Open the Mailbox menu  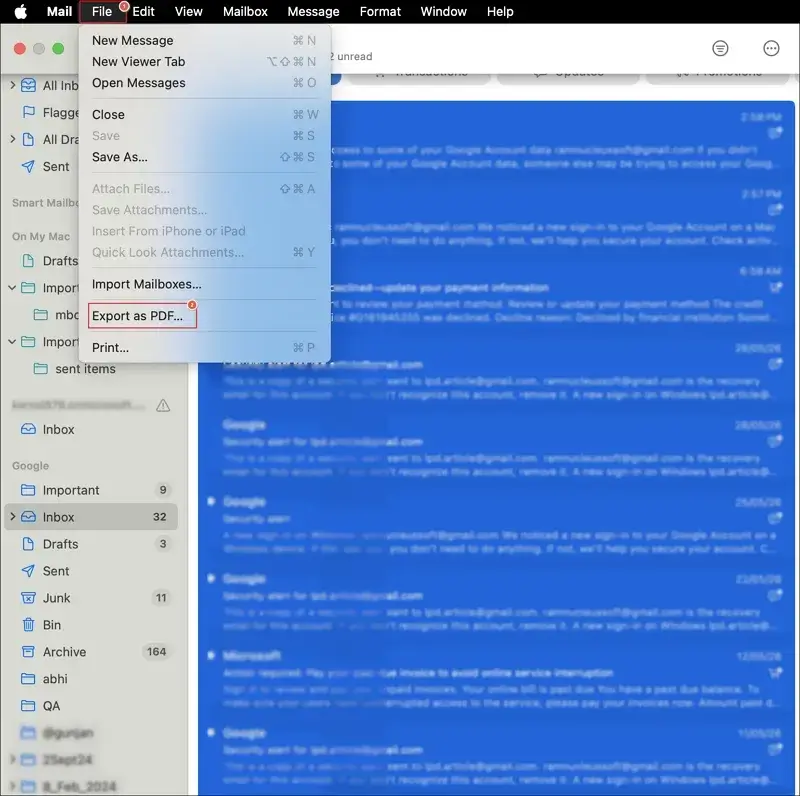click(x=245, y=11)
